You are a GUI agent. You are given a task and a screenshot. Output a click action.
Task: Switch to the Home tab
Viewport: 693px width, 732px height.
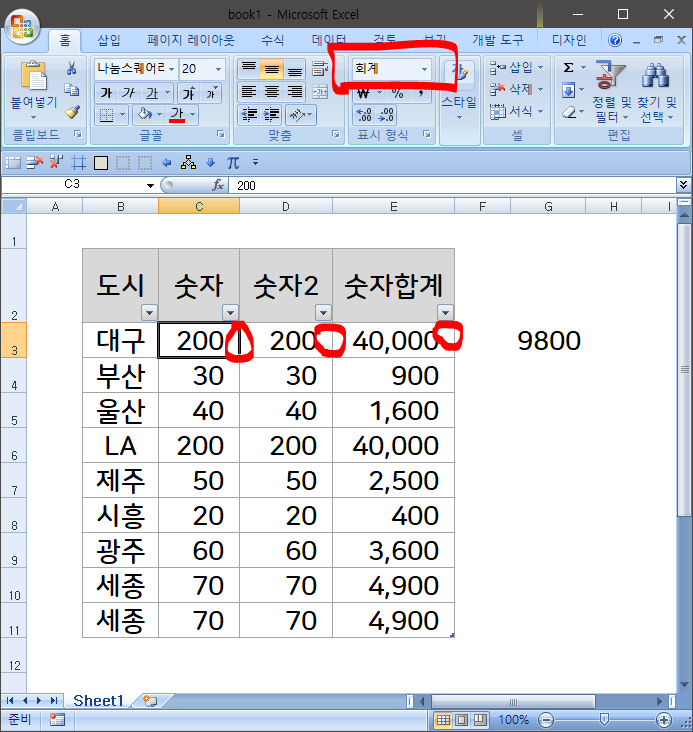[x=65, y=40]
